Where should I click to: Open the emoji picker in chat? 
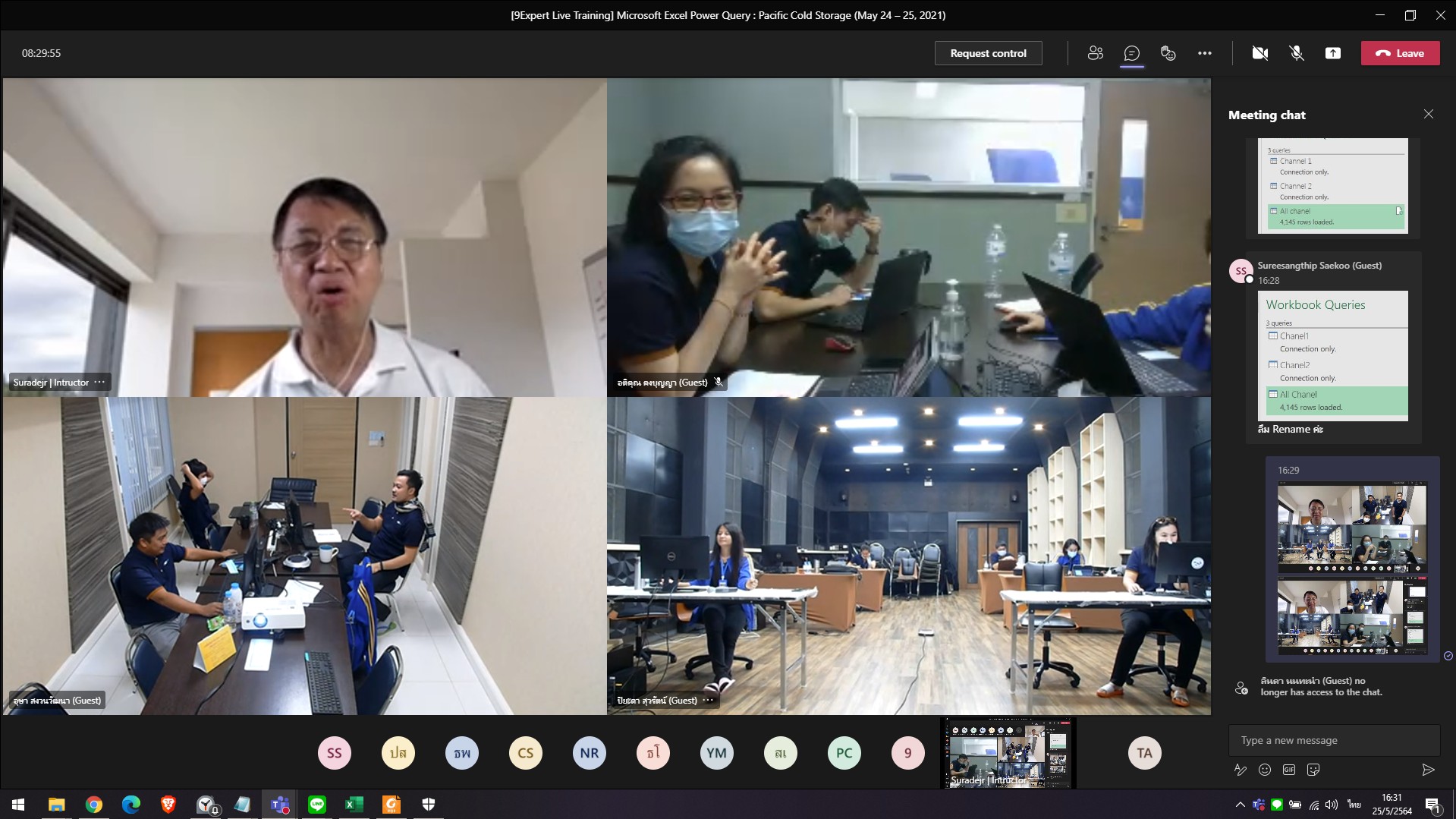coord(1264,769)
